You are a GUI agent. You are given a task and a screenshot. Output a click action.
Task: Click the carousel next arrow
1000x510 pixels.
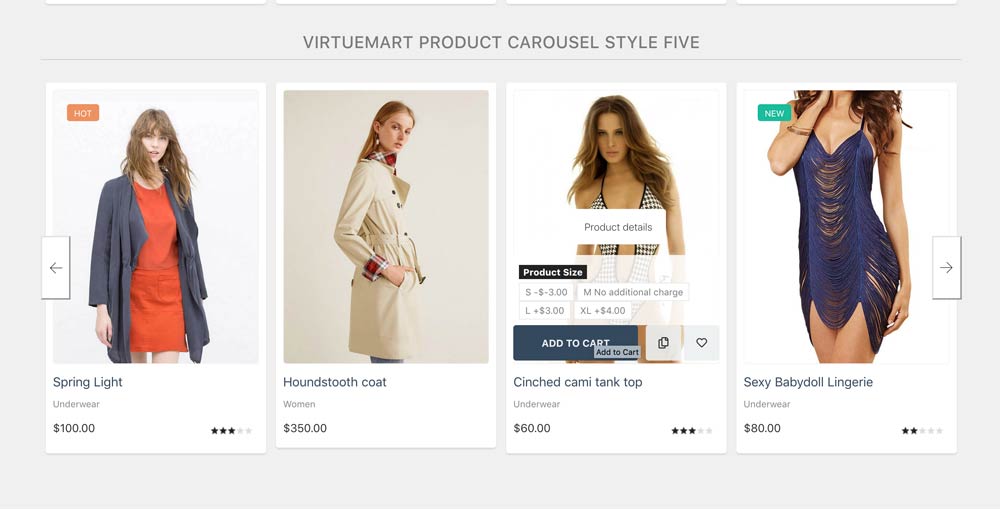(946, 268)
